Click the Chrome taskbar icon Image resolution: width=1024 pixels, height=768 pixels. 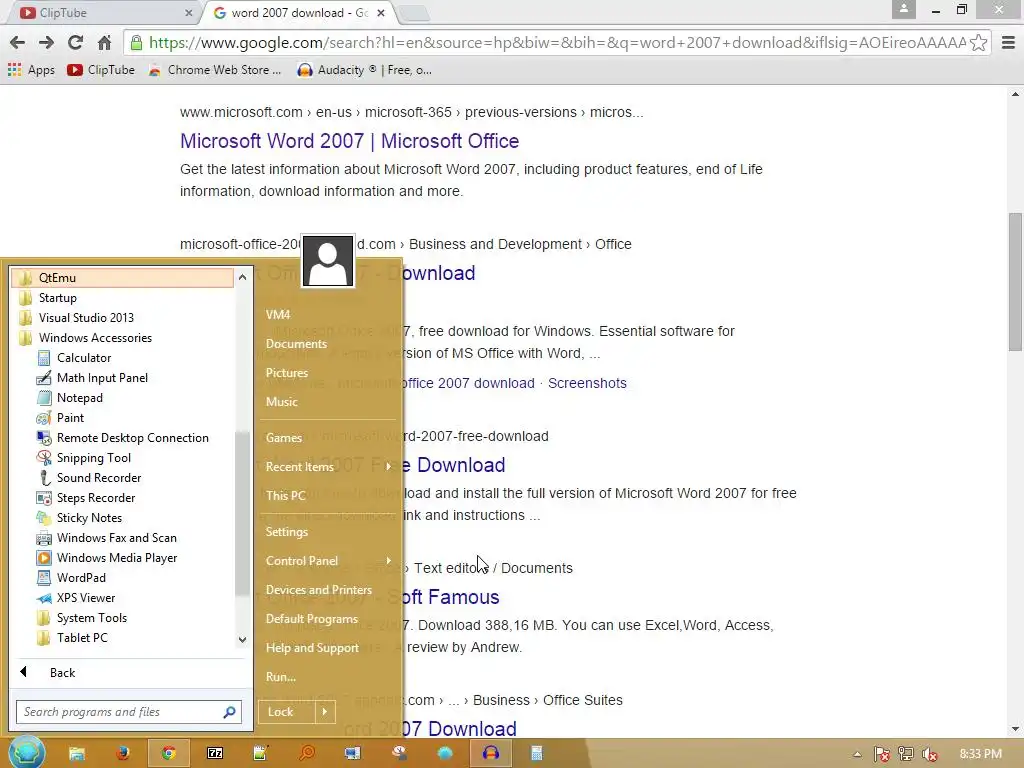point(168,754)
